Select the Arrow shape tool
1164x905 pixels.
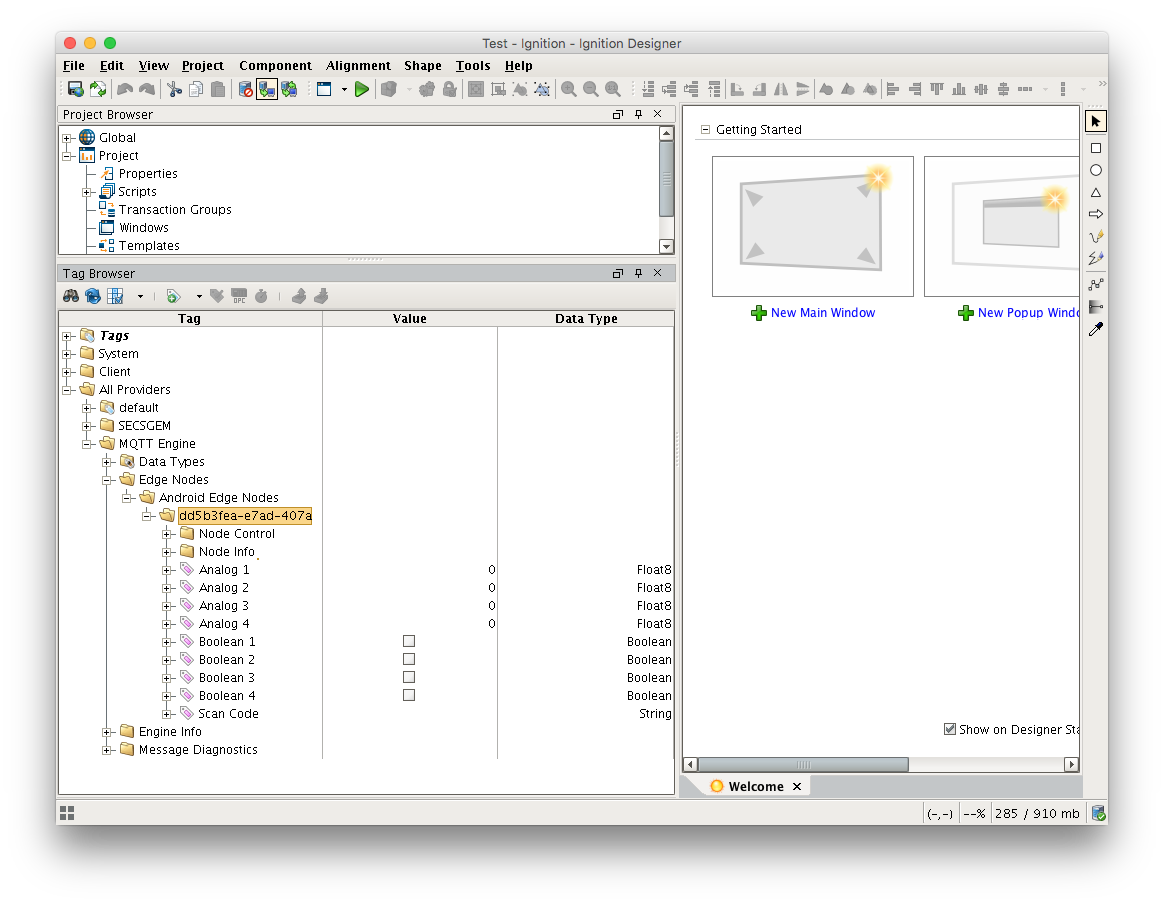pos(1096,214)
